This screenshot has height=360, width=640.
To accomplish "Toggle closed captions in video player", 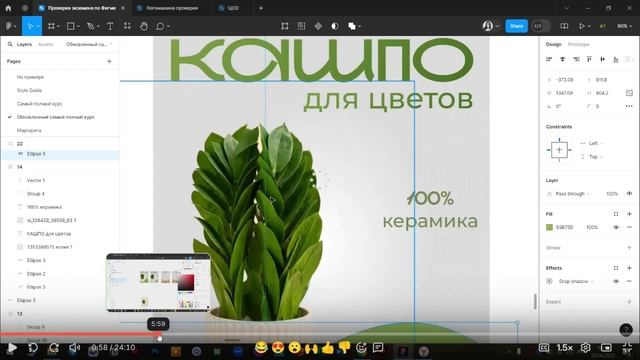I will coord(544,347).
